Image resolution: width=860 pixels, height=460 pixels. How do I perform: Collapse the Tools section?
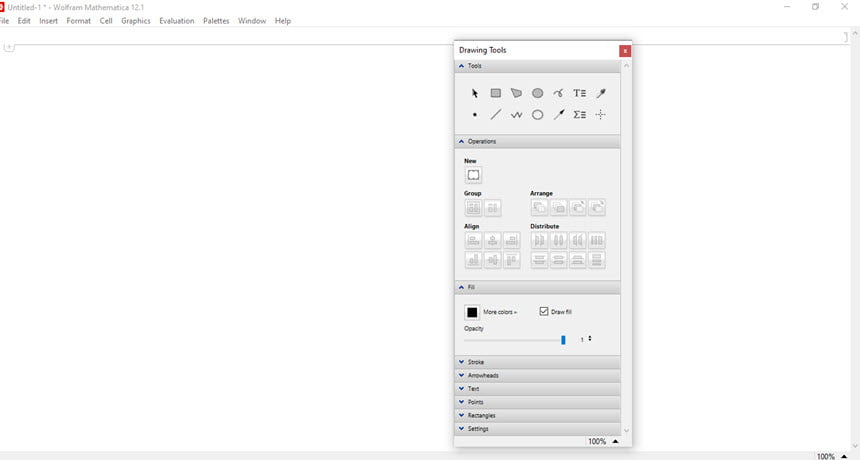point(538,66)
